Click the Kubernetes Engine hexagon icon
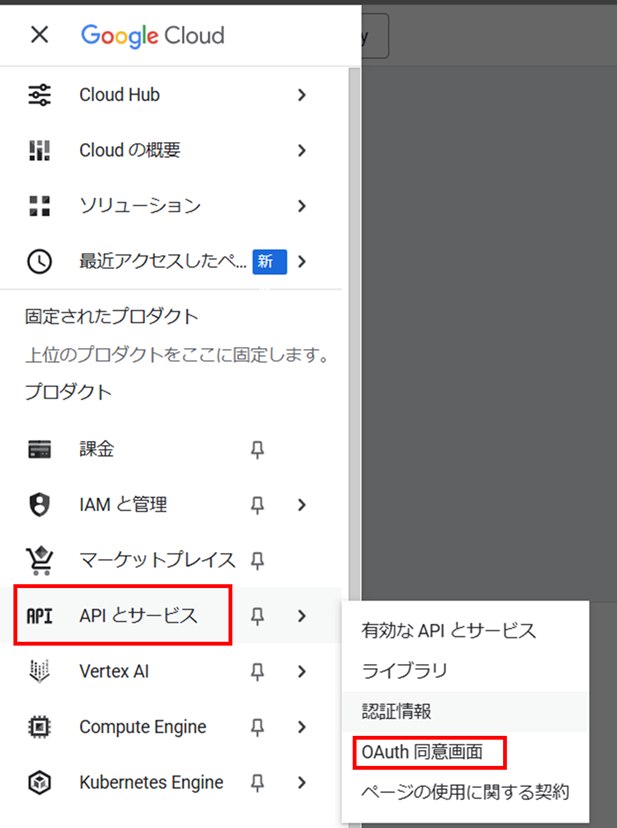Screen dimensions: 617x828 click(x=40, y=783)
